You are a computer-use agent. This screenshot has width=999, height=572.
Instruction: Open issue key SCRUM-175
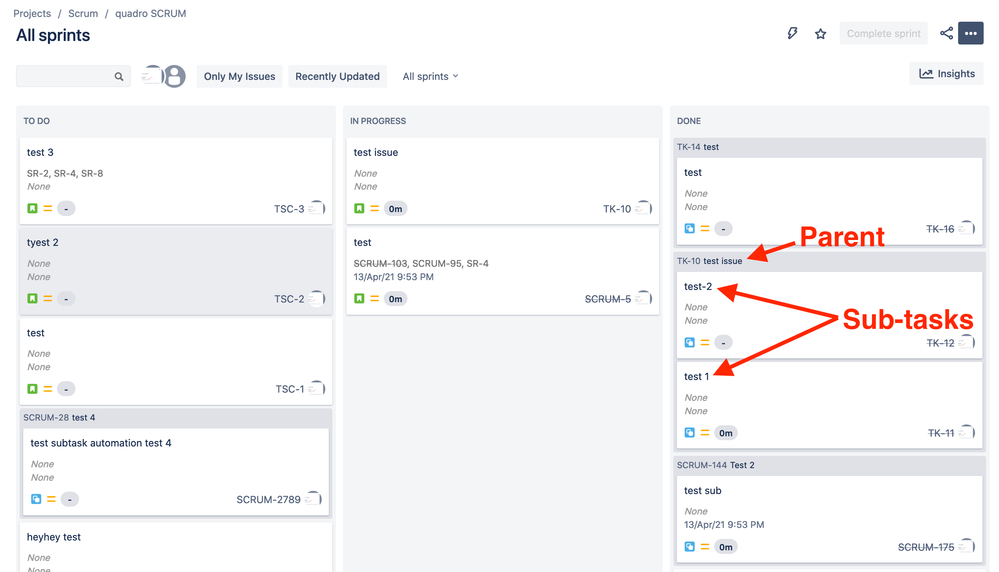[926, 547]
